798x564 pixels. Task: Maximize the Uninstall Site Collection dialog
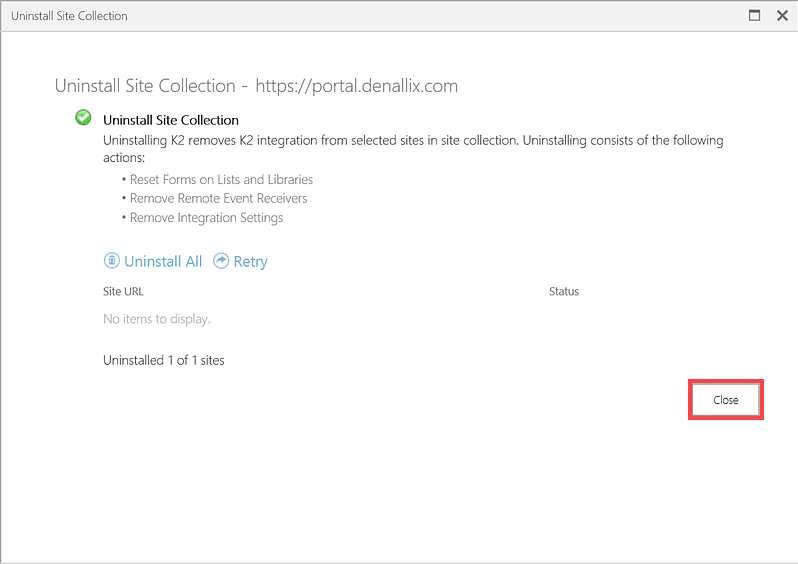[x=755, y=15]
